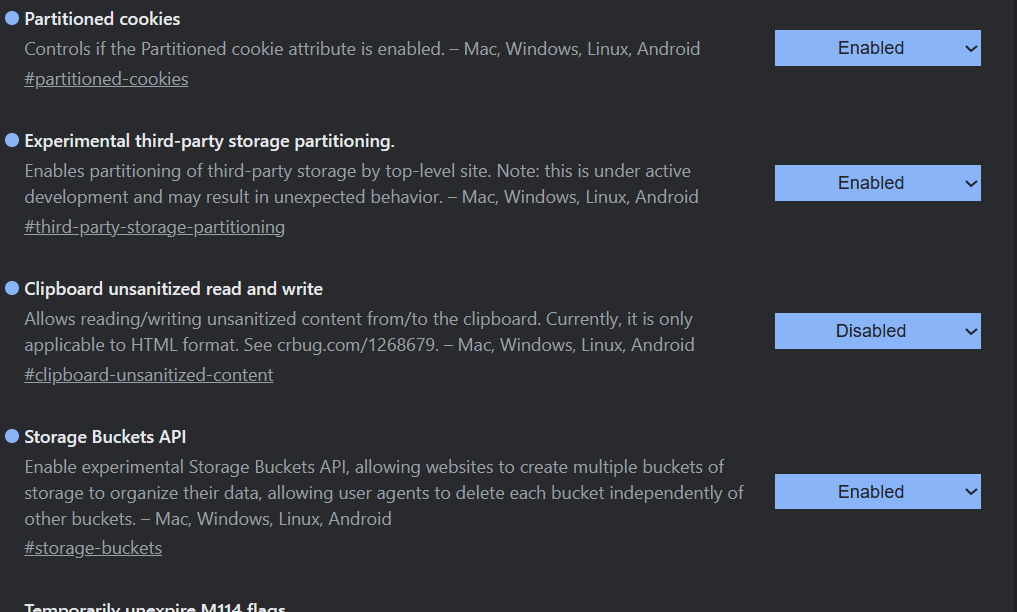Click the Storage Buckets API description paragraph

384,493
